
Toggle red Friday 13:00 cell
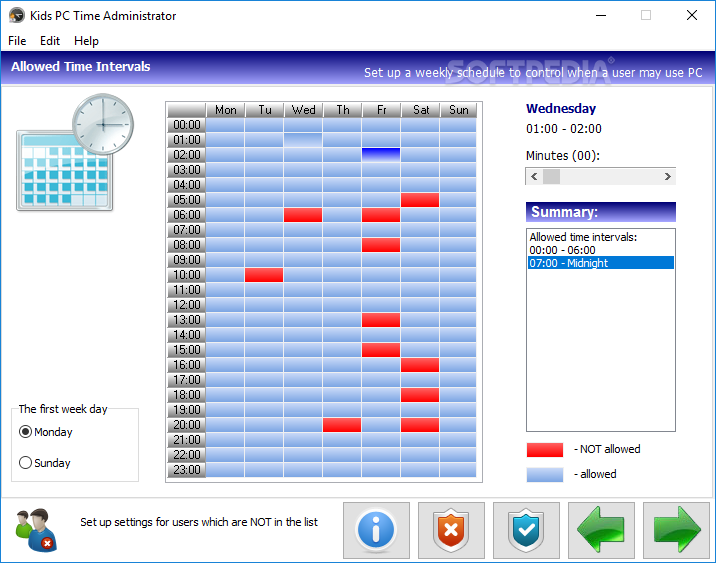[x=381, y=320]
